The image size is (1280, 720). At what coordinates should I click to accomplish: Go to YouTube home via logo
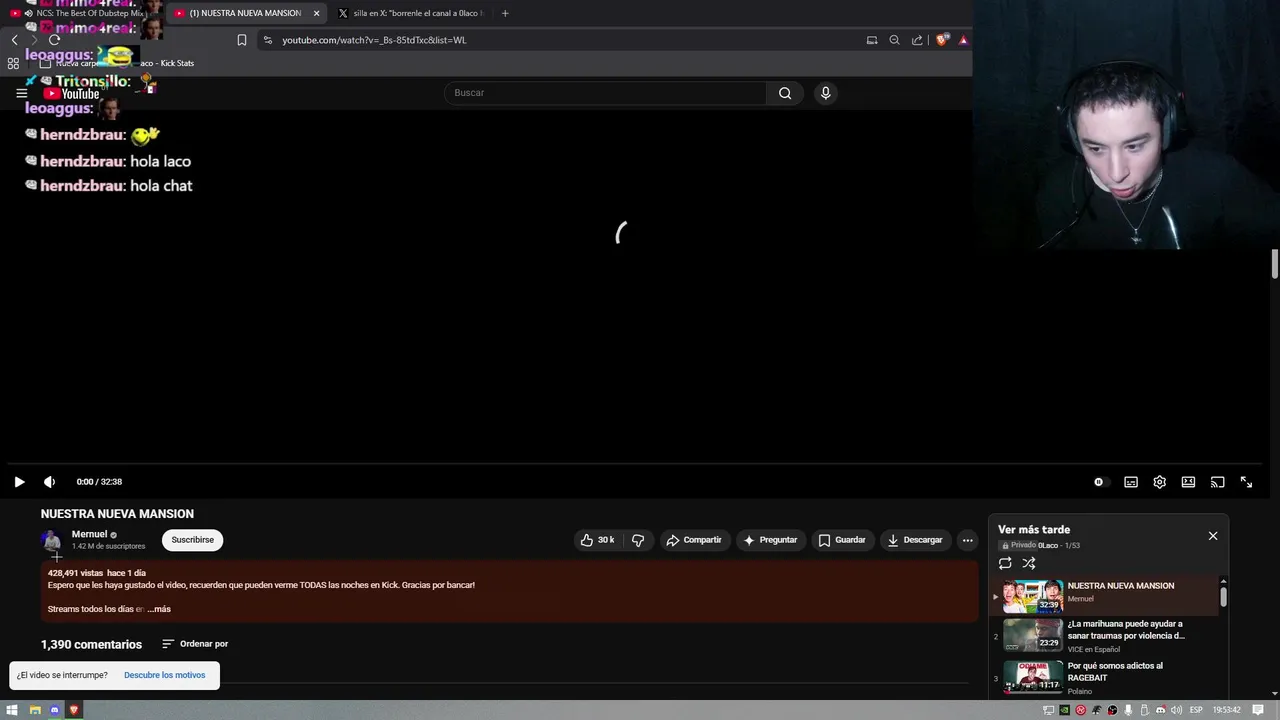[x=71, y=94]
